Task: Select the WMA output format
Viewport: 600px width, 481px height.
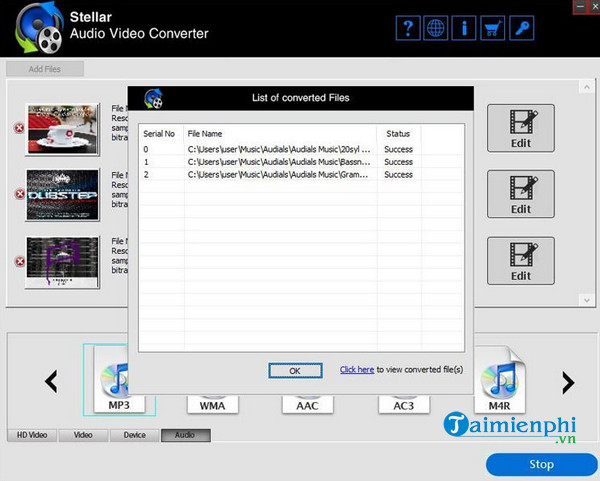Action: coord(212,405)
